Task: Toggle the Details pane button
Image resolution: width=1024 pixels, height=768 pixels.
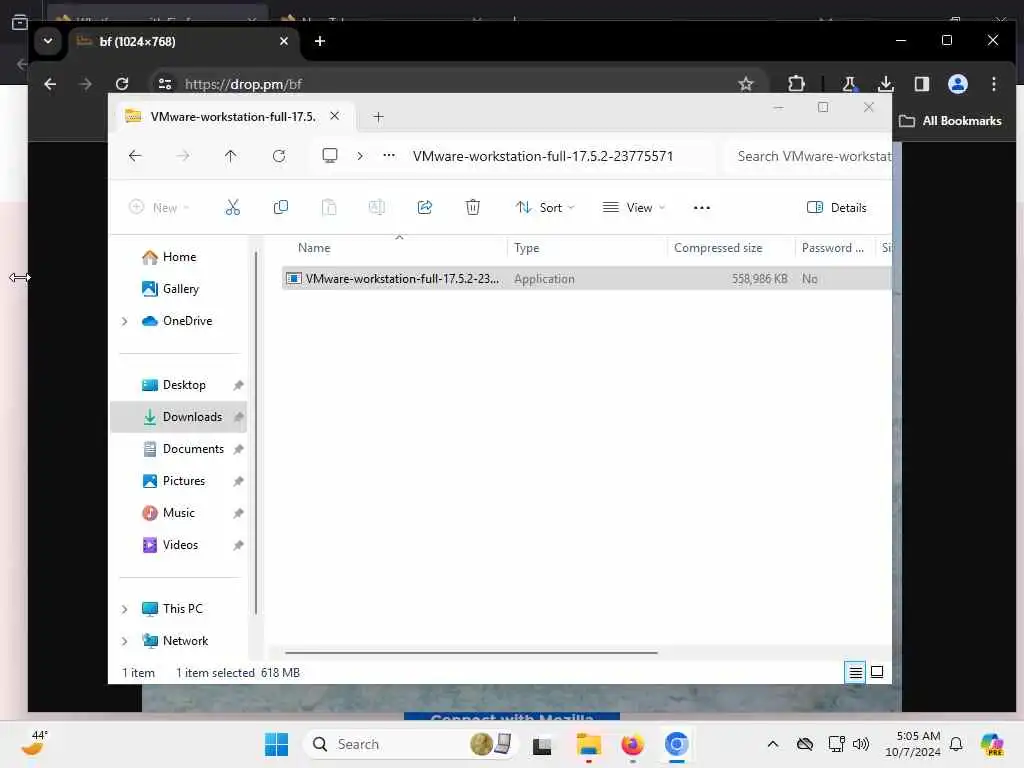Action: 837,208
